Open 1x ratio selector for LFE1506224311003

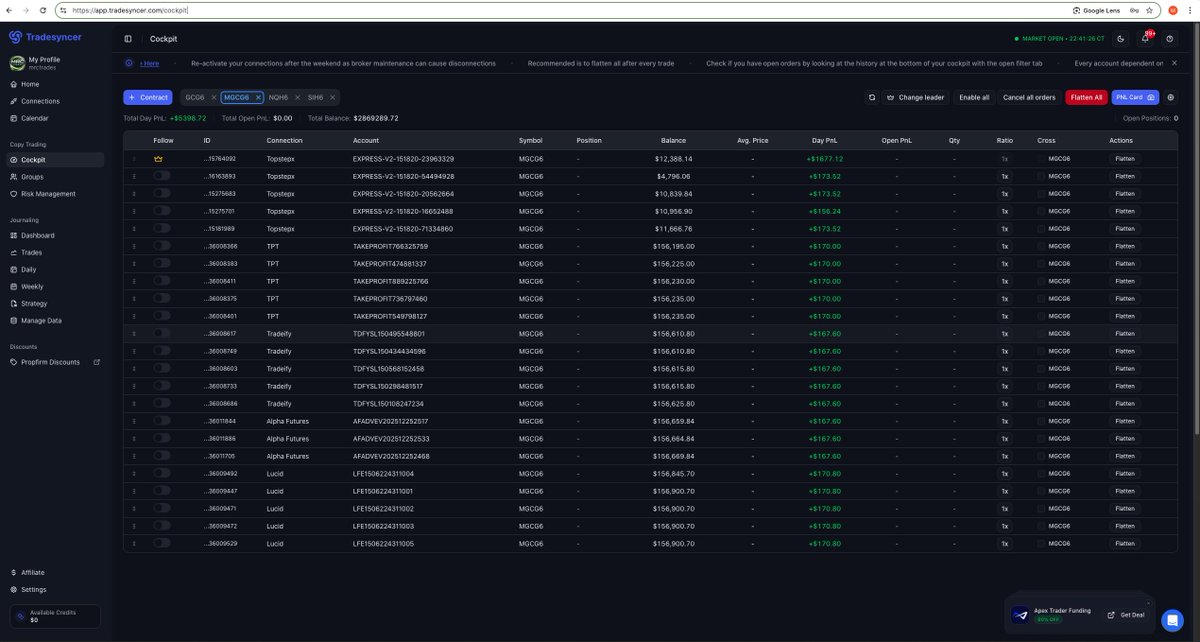tap(1005, 526)
